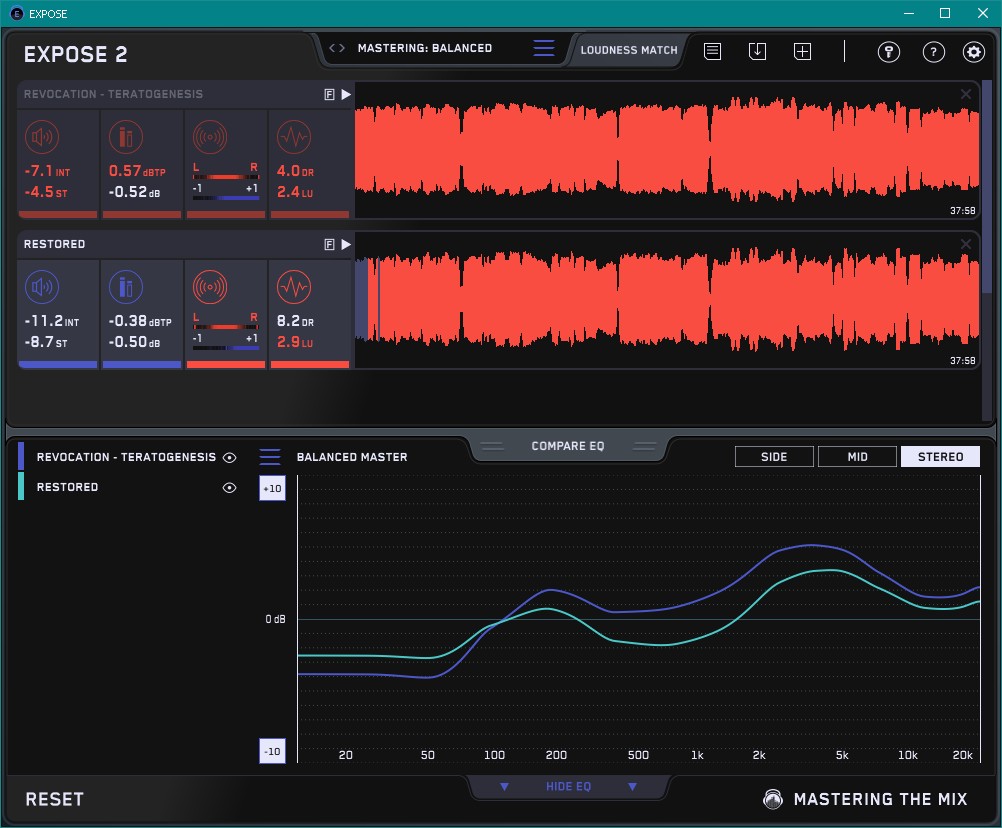The height and width of the screenshot is (828, 1002).
Task: Click the Reset button
Action: pyautogui.click(x=55, y=799)
